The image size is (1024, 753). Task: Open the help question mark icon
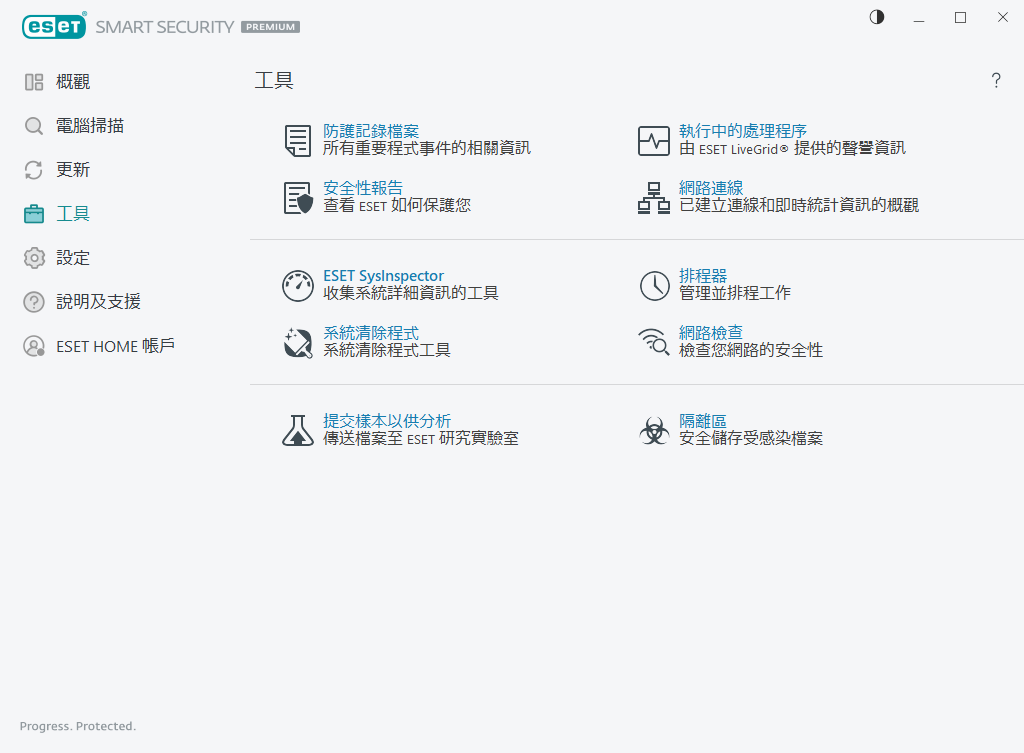(996, 80)
